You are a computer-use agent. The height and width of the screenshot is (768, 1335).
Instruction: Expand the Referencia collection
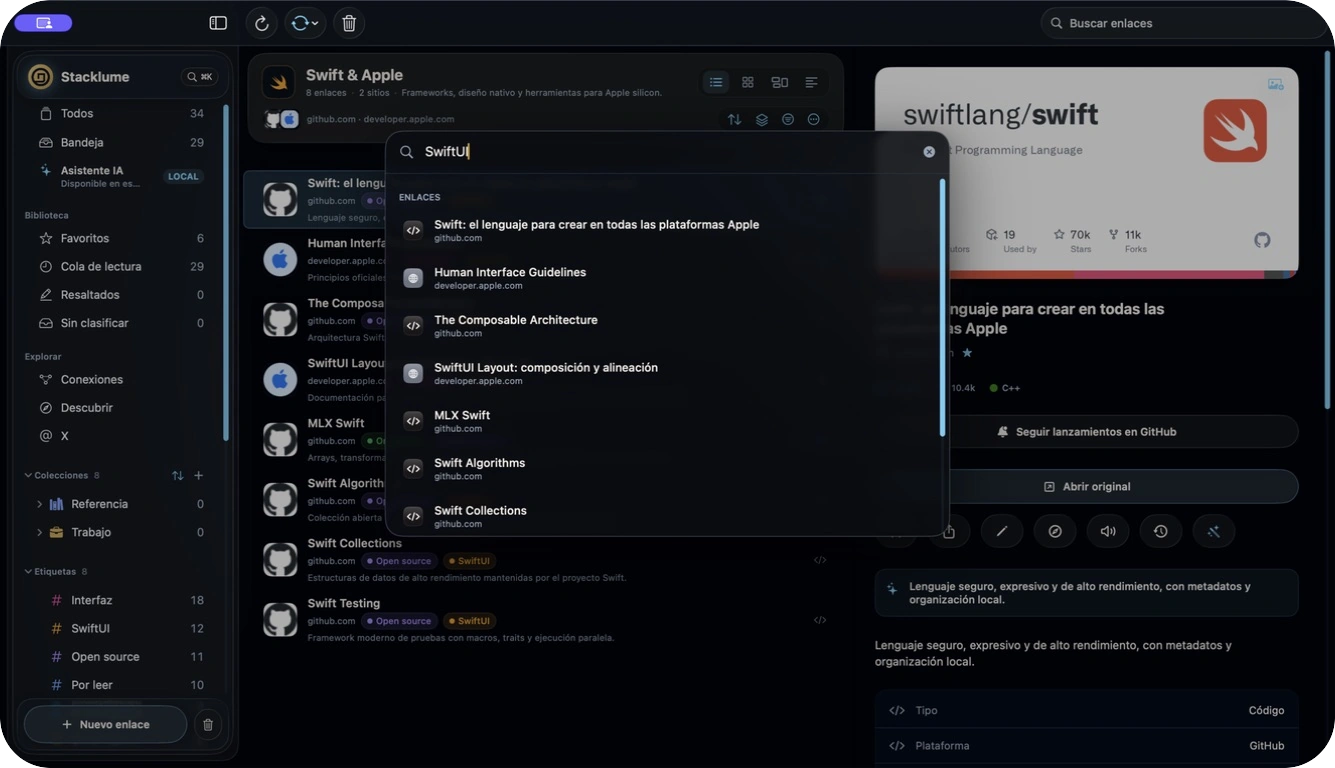[x=40, y=504]
